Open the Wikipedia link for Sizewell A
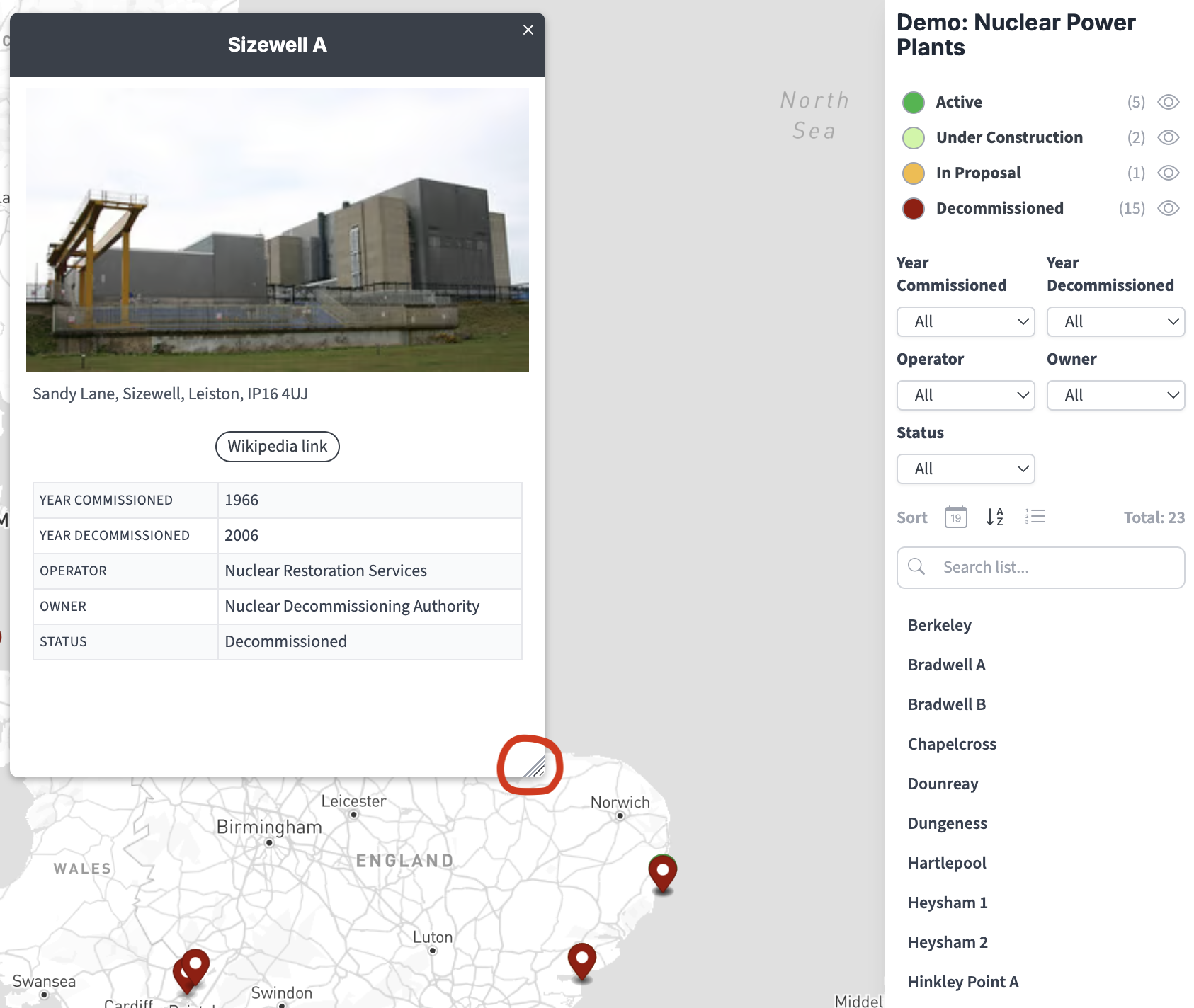Screen dimensions: 1194x1008 pyautogui.click(x=277, y=446)
